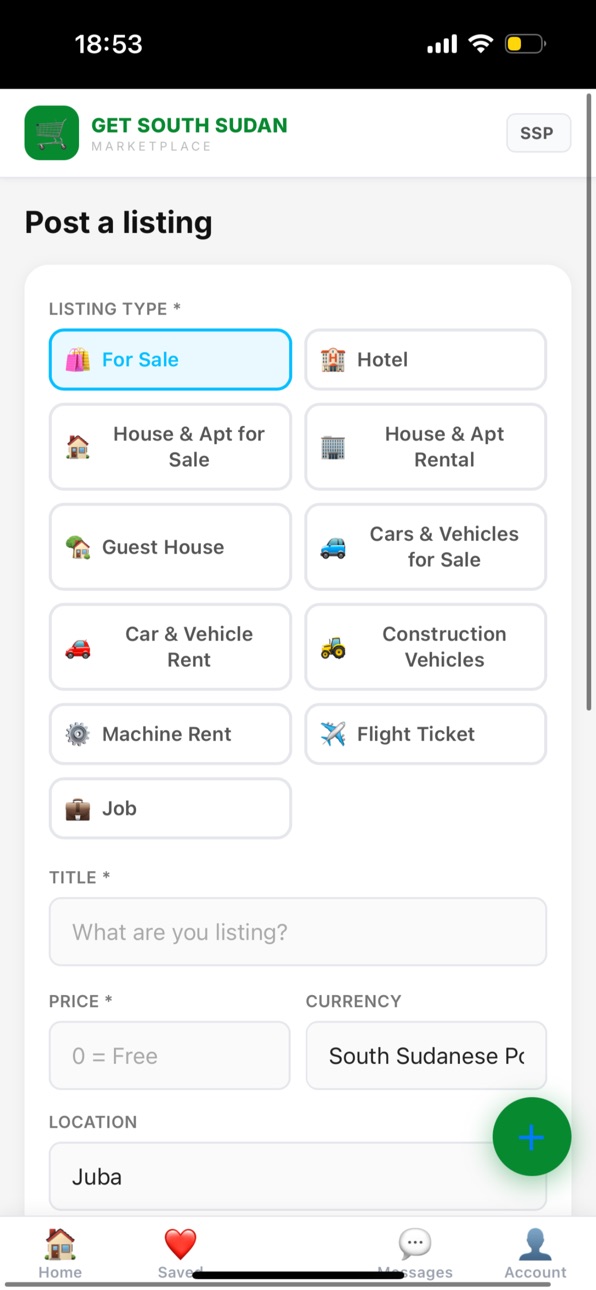The image size is (596, 1290).
Task: Choose Cars & Vehicles for Sale type
Action: pos(426,547)
